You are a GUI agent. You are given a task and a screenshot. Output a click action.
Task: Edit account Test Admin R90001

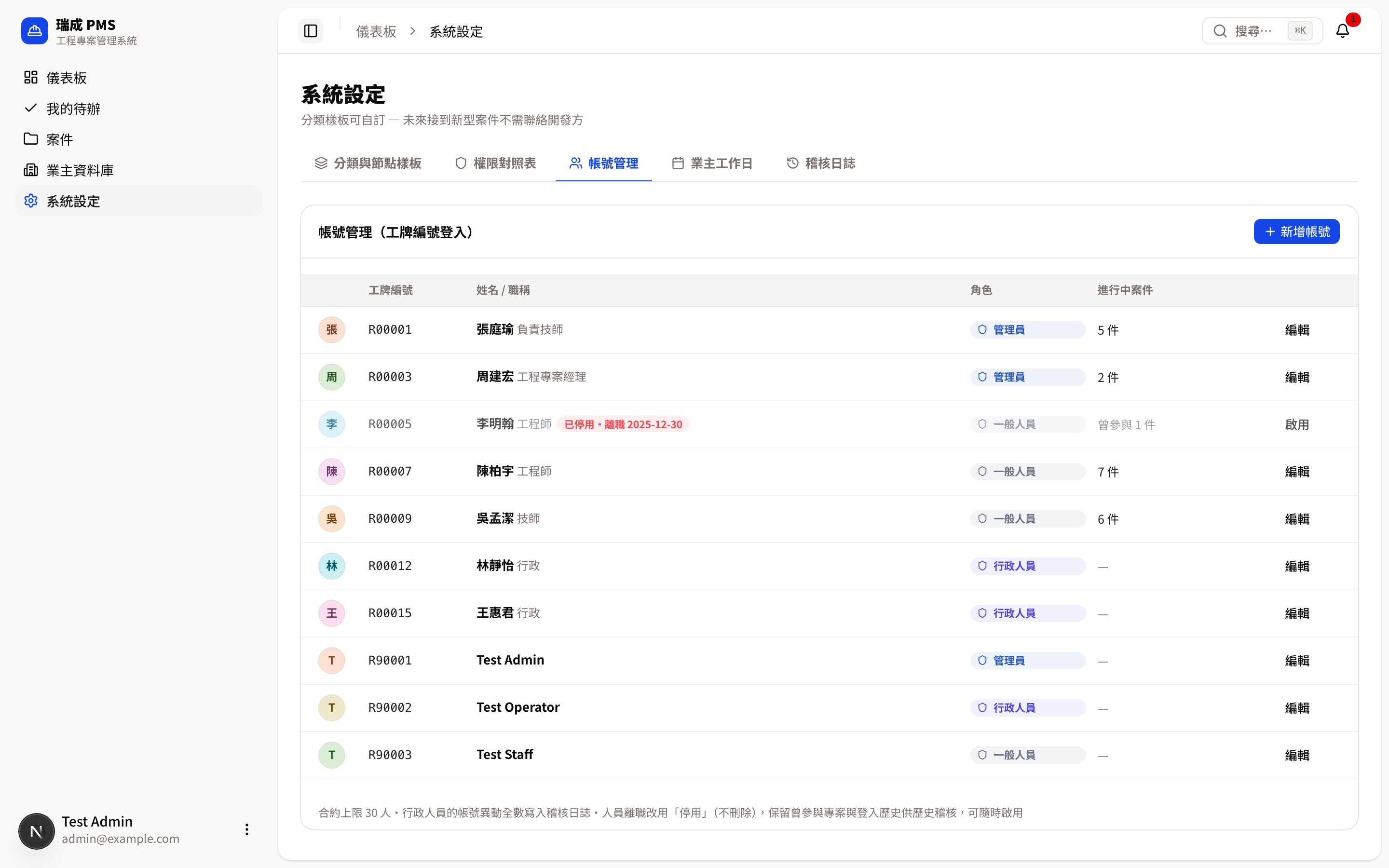(1296, 661)
